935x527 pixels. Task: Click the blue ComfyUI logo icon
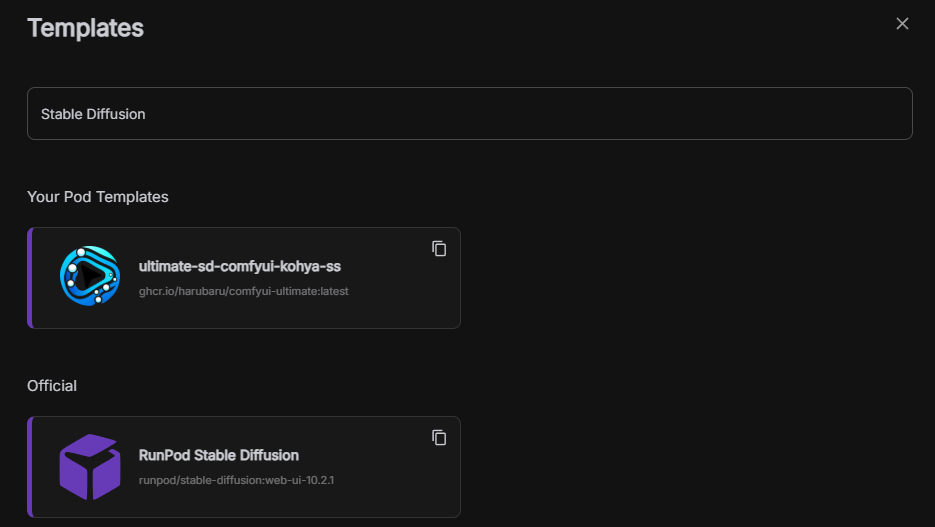tap(90, 275)
